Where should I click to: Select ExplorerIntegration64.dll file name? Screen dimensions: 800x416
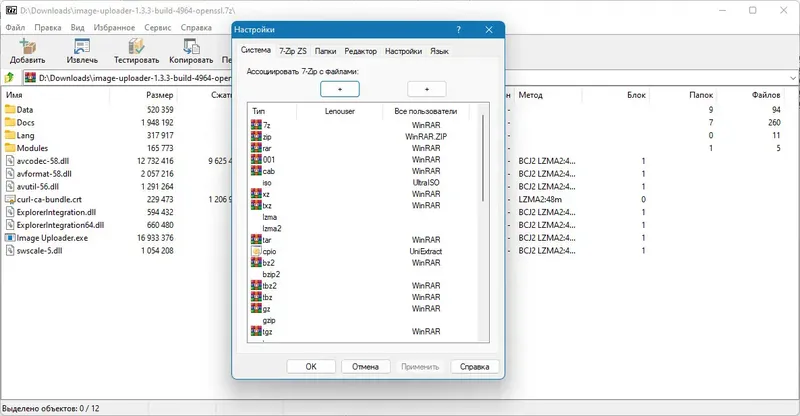click(60, 225)
